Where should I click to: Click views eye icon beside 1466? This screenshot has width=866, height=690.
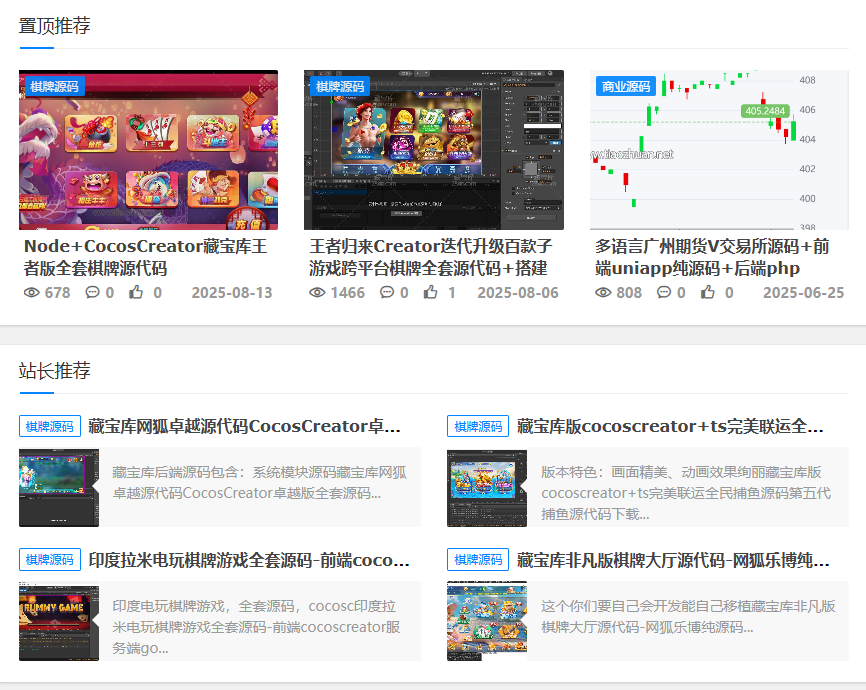point(317,292)
